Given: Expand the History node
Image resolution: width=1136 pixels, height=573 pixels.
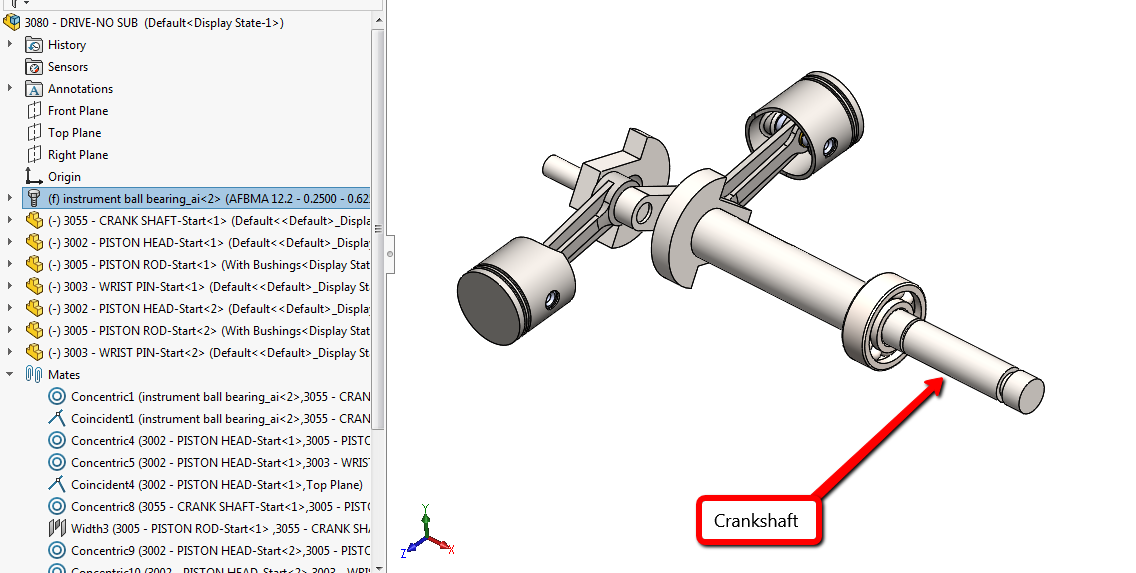Looking at the screenshot, I should coord(9,44).
